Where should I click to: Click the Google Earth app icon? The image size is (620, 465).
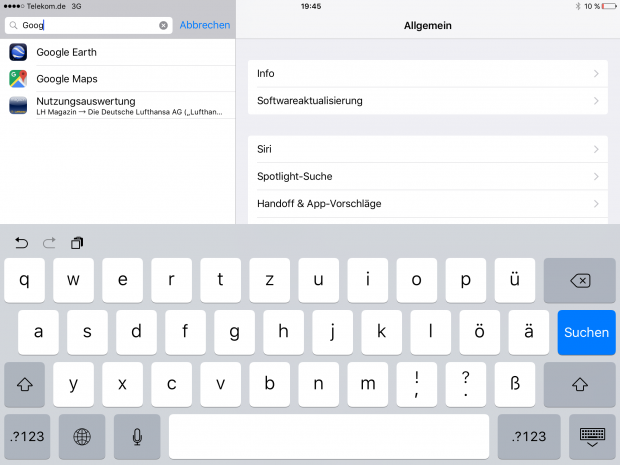(18, 52)
